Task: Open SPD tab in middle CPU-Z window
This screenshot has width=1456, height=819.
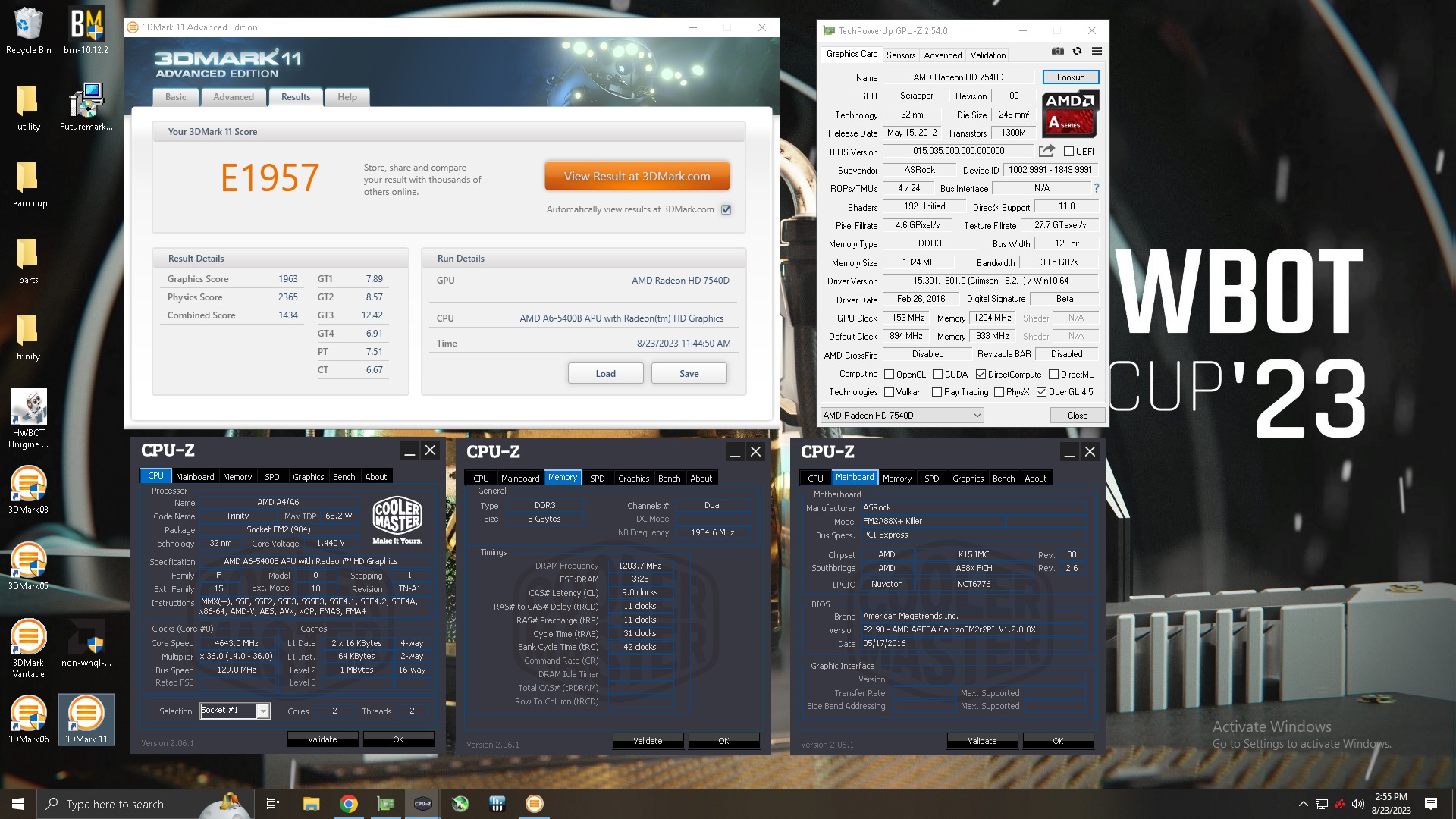Action: point(598,479)
